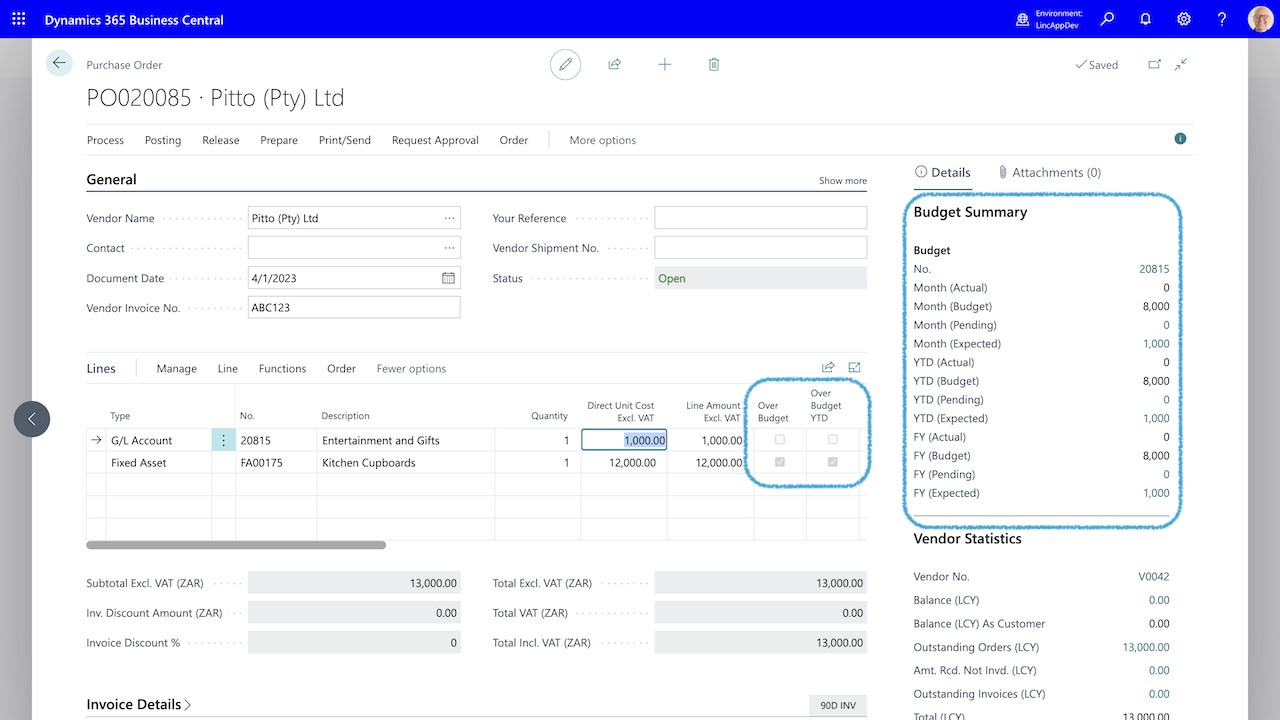Go back with the back arrow
Image resolution: width=1280 pixels, height=720 pixels.
point(59,63)
